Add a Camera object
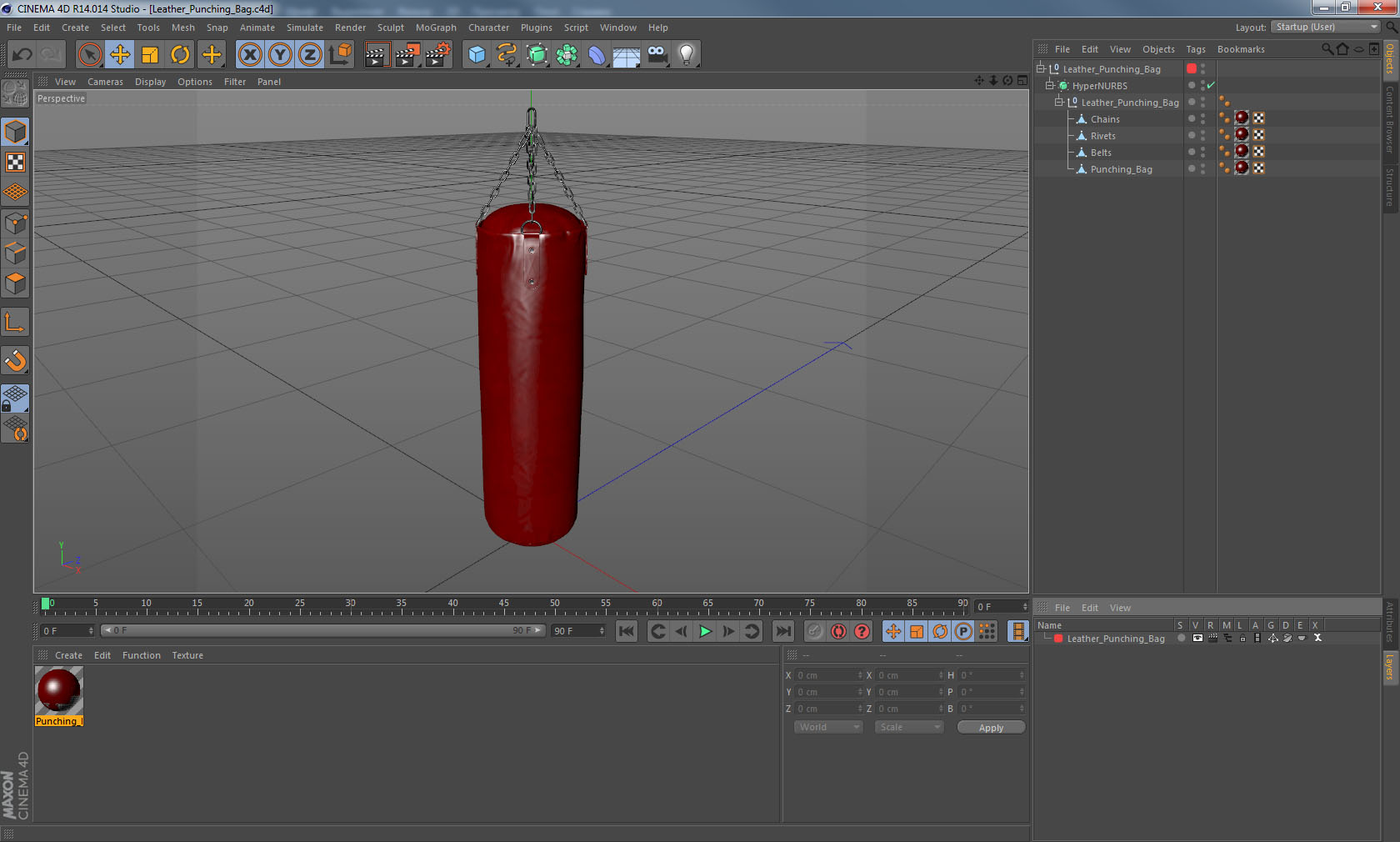The image size is (1400, 842). click(657, 55)
